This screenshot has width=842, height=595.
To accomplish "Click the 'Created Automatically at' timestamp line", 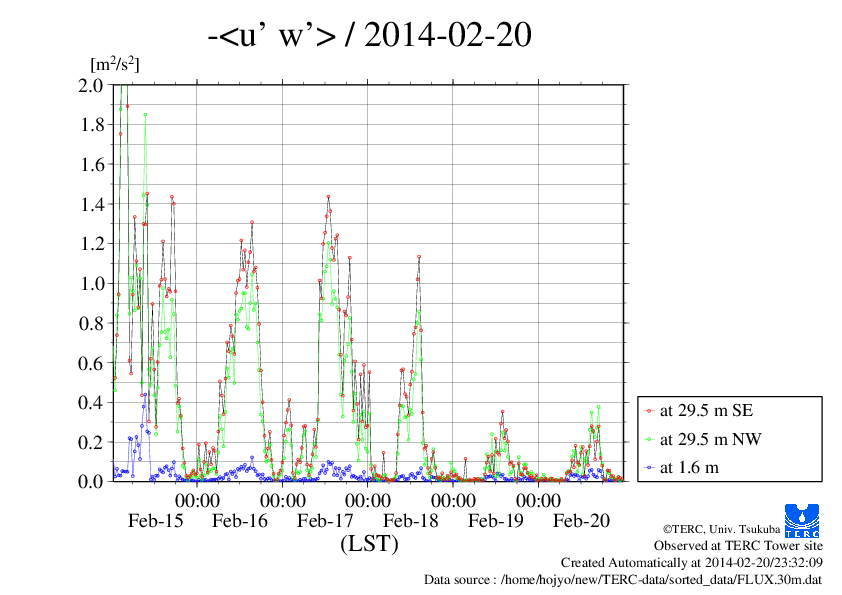I will coord(692,563).
